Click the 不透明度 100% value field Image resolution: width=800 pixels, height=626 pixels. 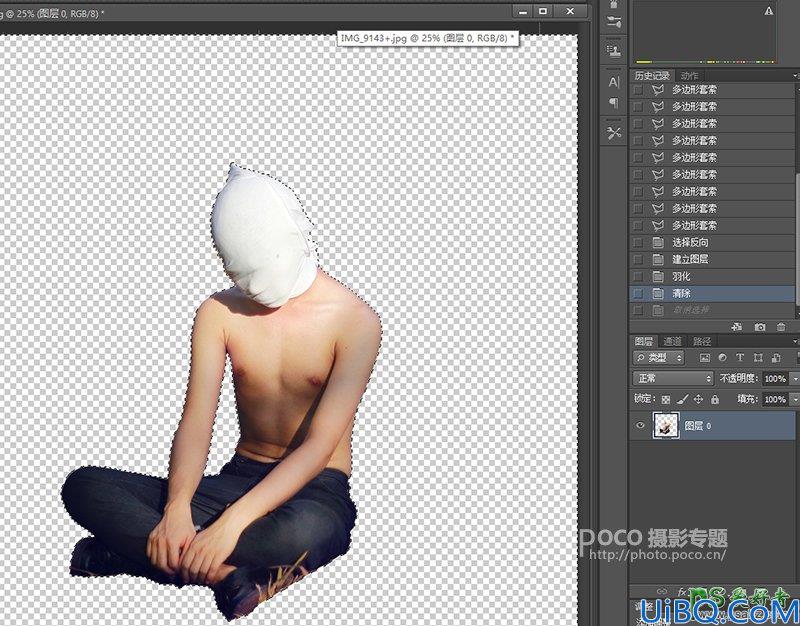775,379
